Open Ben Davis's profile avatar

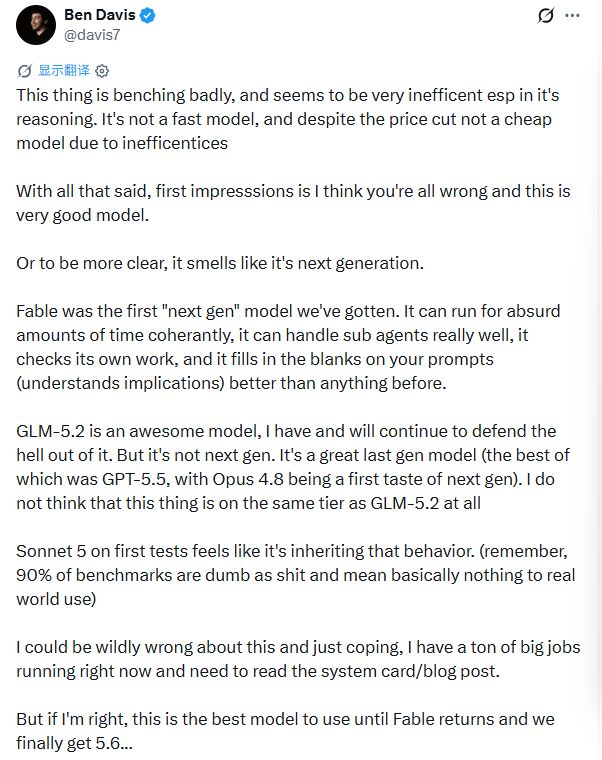click(36, 25)
